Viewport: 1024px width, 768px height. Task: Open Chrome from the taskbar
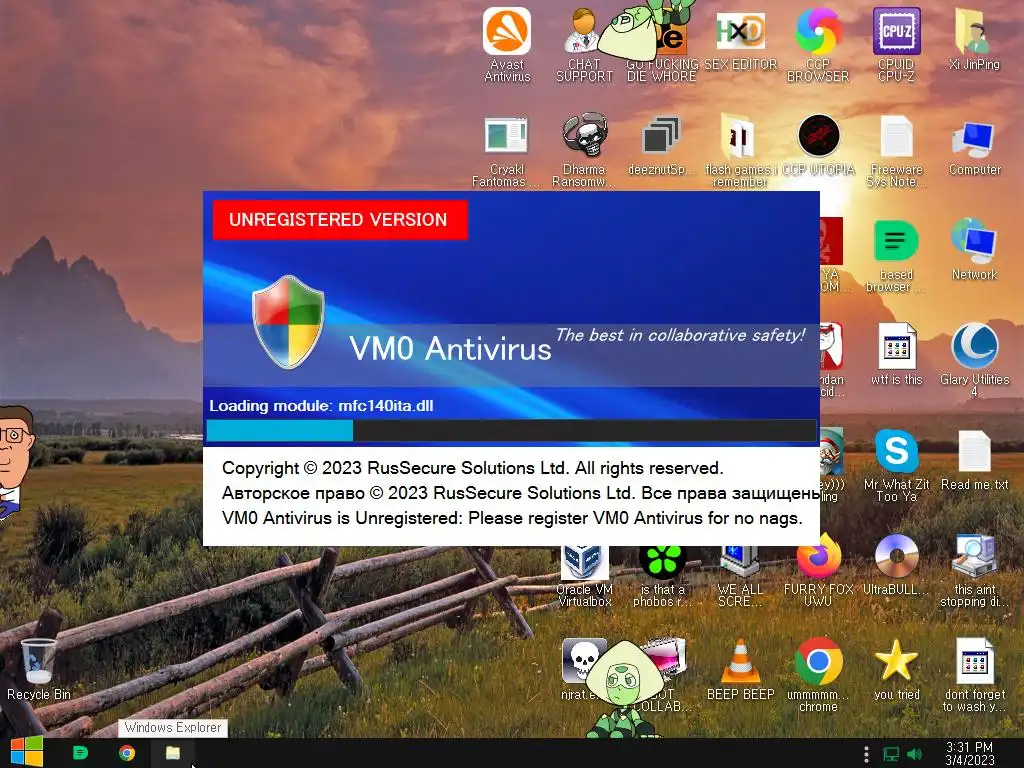tap(127, 753)
